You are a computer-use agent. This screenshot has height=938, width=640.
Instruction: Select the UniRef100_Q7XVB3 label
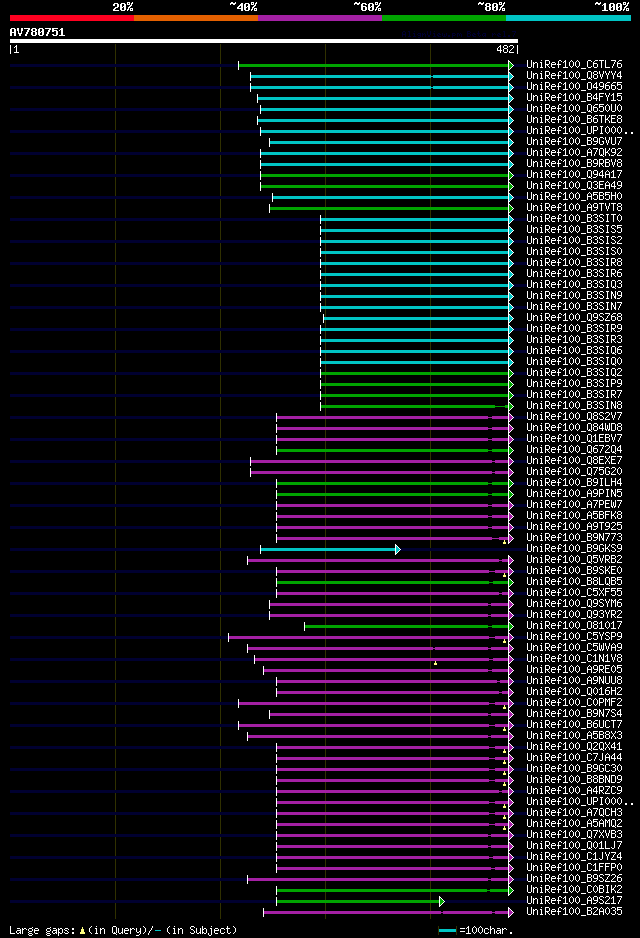[x=574, y=835]
